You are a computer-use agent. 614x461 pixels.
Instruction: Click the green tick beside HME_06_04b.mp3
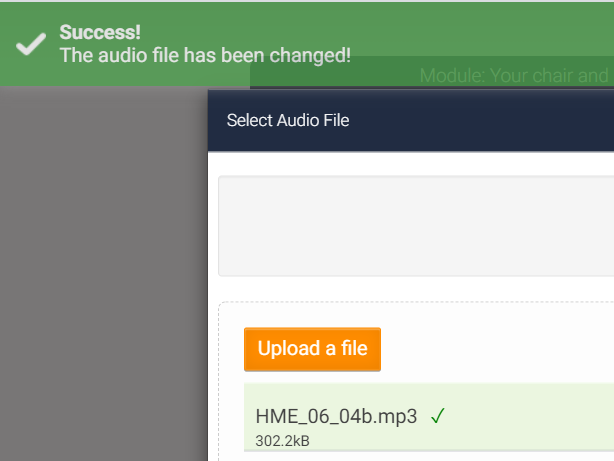437,416
